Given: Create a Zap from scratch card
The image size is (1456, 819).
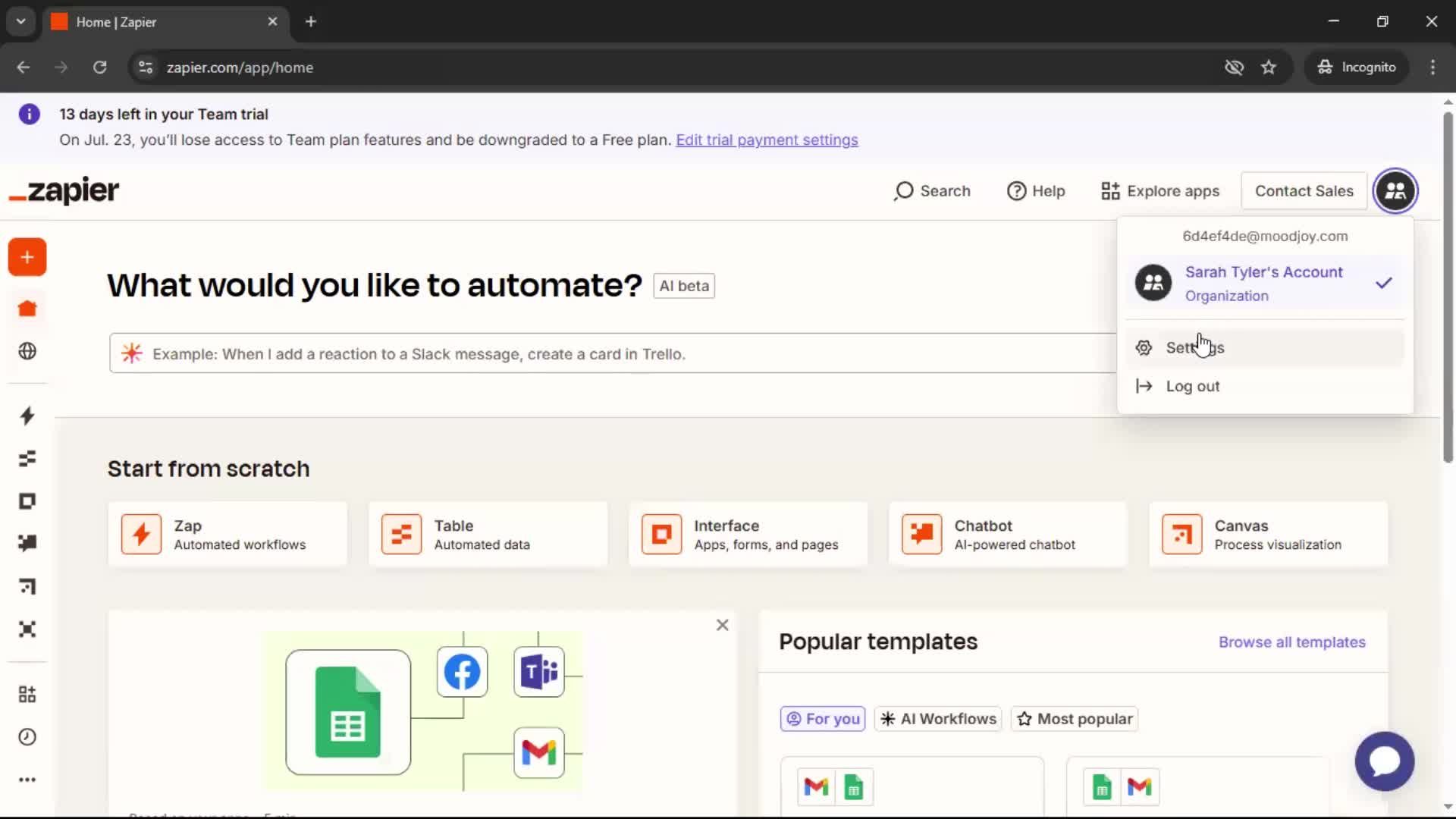Looking at the screenshot, I should (x=227, y=535).
